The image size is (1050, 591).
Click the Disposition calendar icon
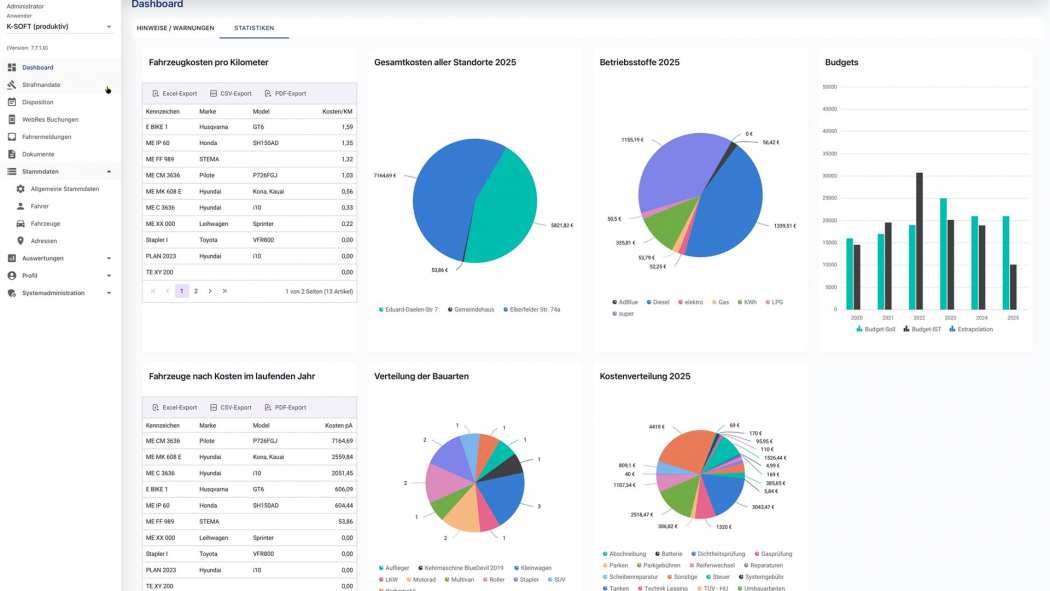11,102
